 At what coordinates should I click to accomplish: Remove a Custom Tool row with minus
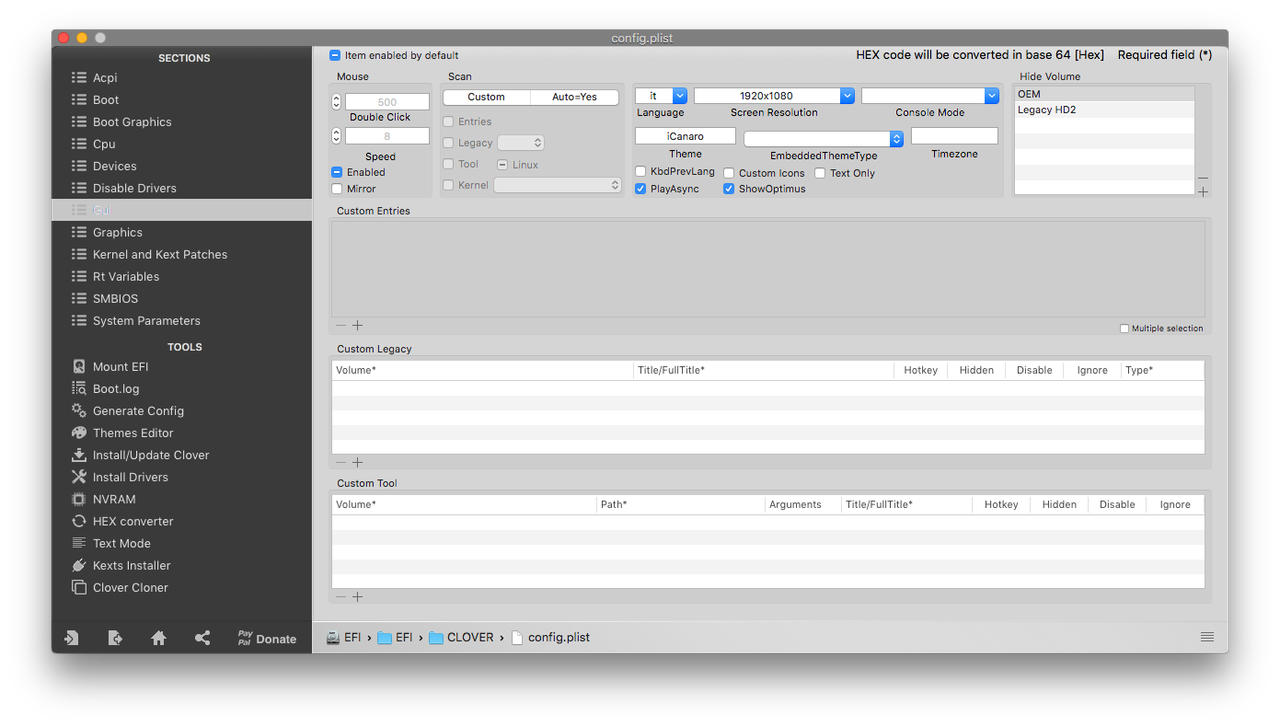pos(341,596)
